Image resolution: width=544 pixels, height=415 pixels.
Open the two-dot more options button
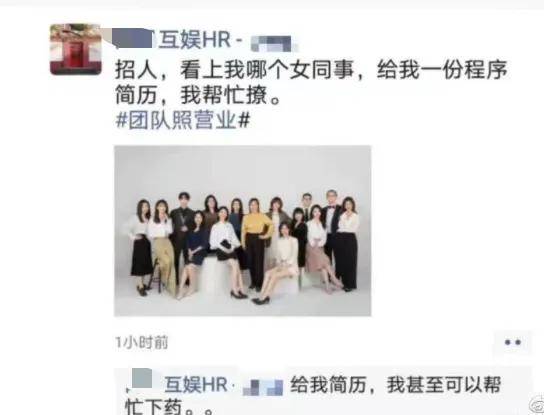[x=513, y=342]
